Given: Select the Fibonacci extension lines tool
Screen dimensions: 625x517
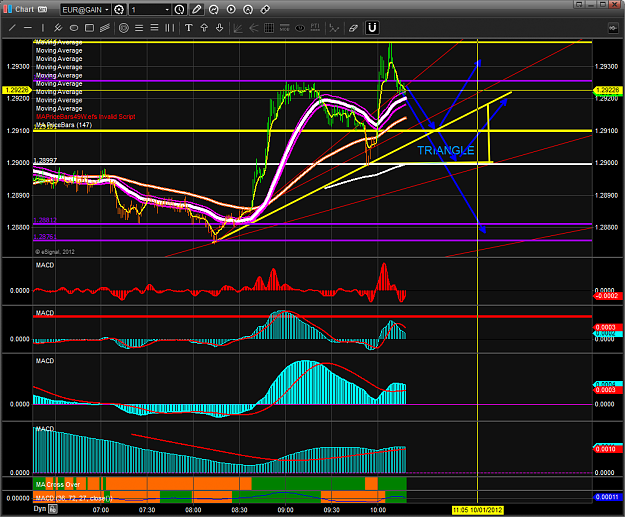Looking at the screenshot, I should point(154,28).
